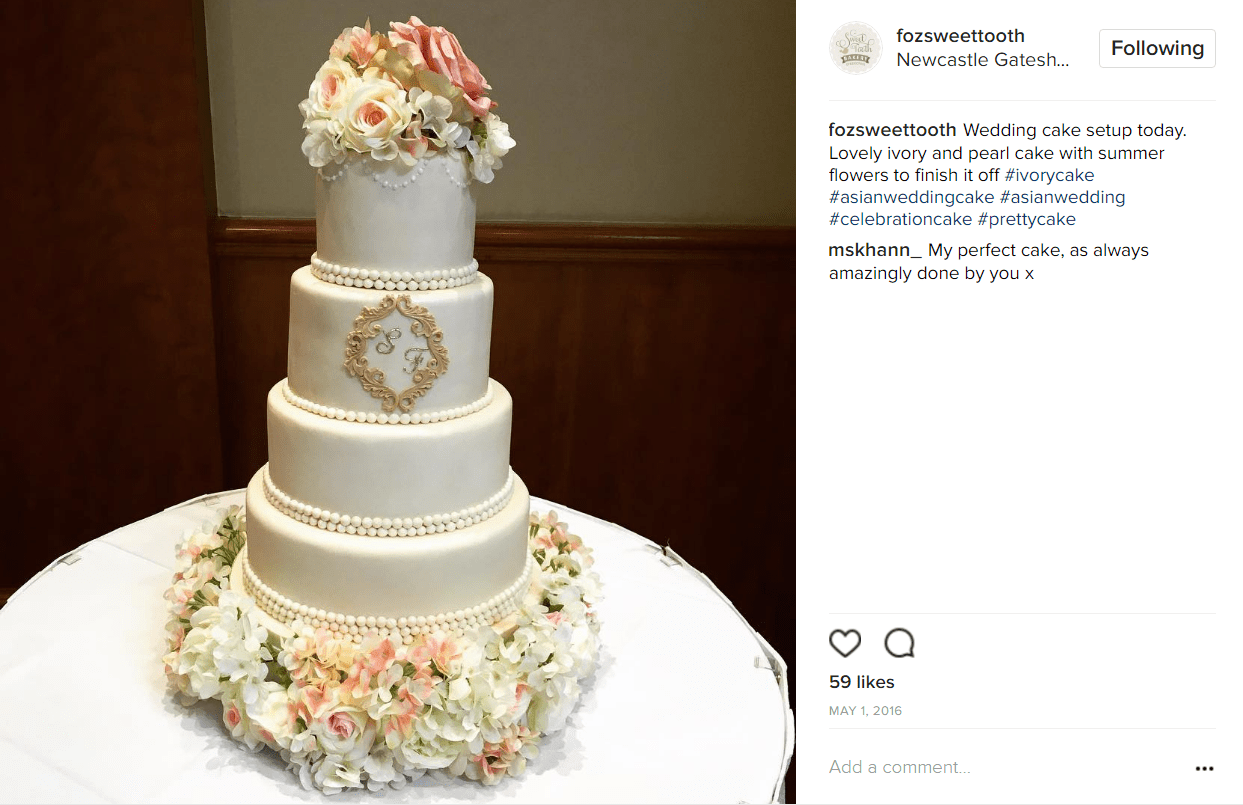Open the MAY 1, 2016 timestamp
Viewport: 1243px width, 805px height.
(x=866, y=711)
